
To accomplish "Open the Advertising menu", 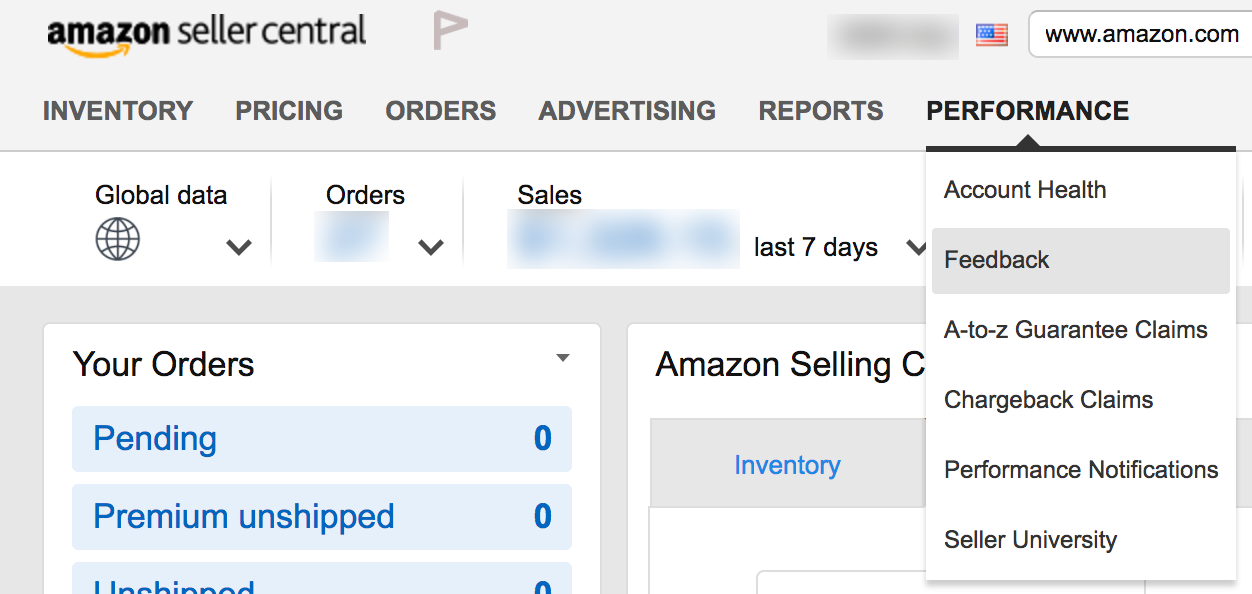I will [627, 110].
